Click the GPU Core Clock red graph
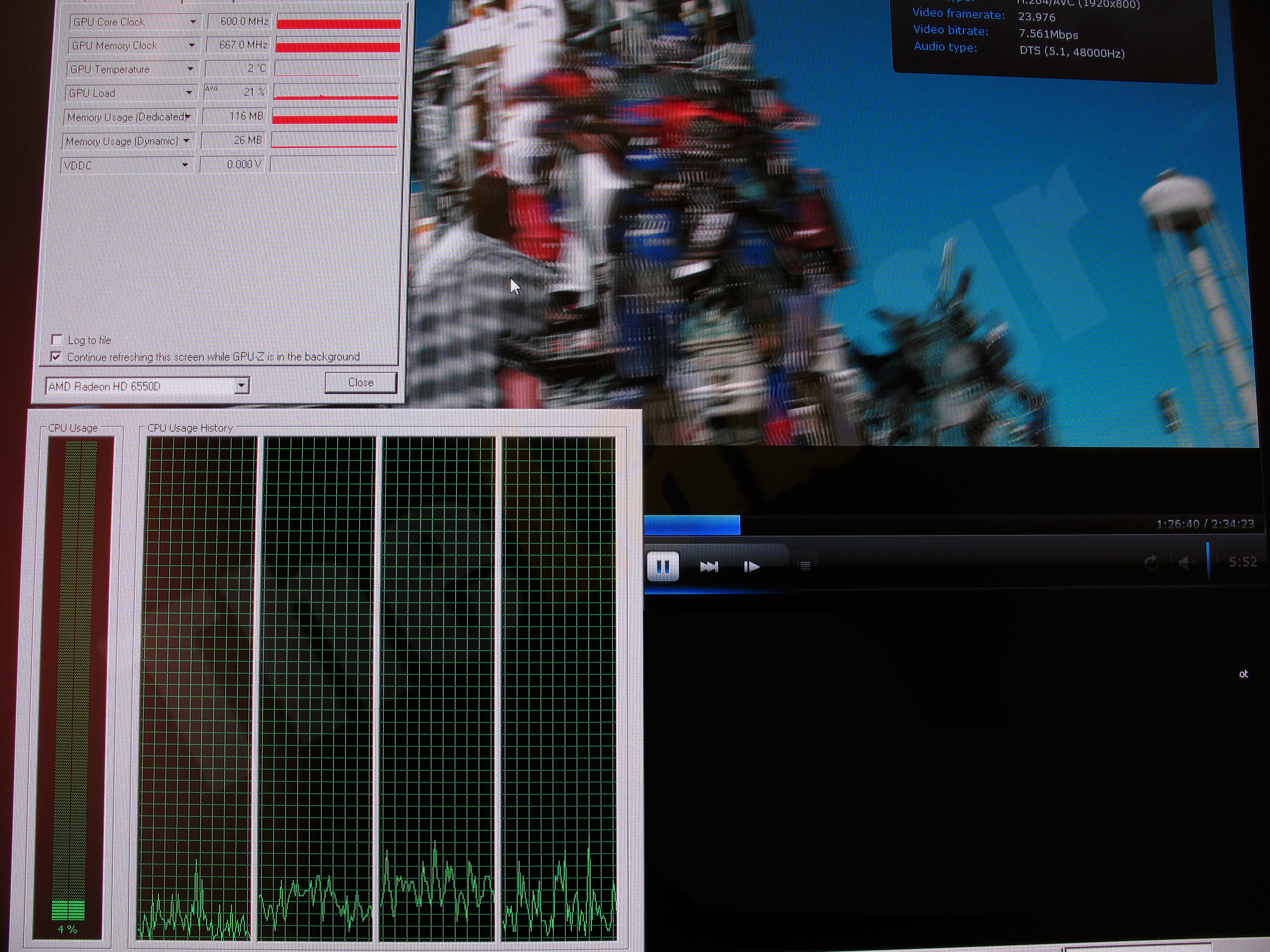1270x952 pixels. point(339,22)
